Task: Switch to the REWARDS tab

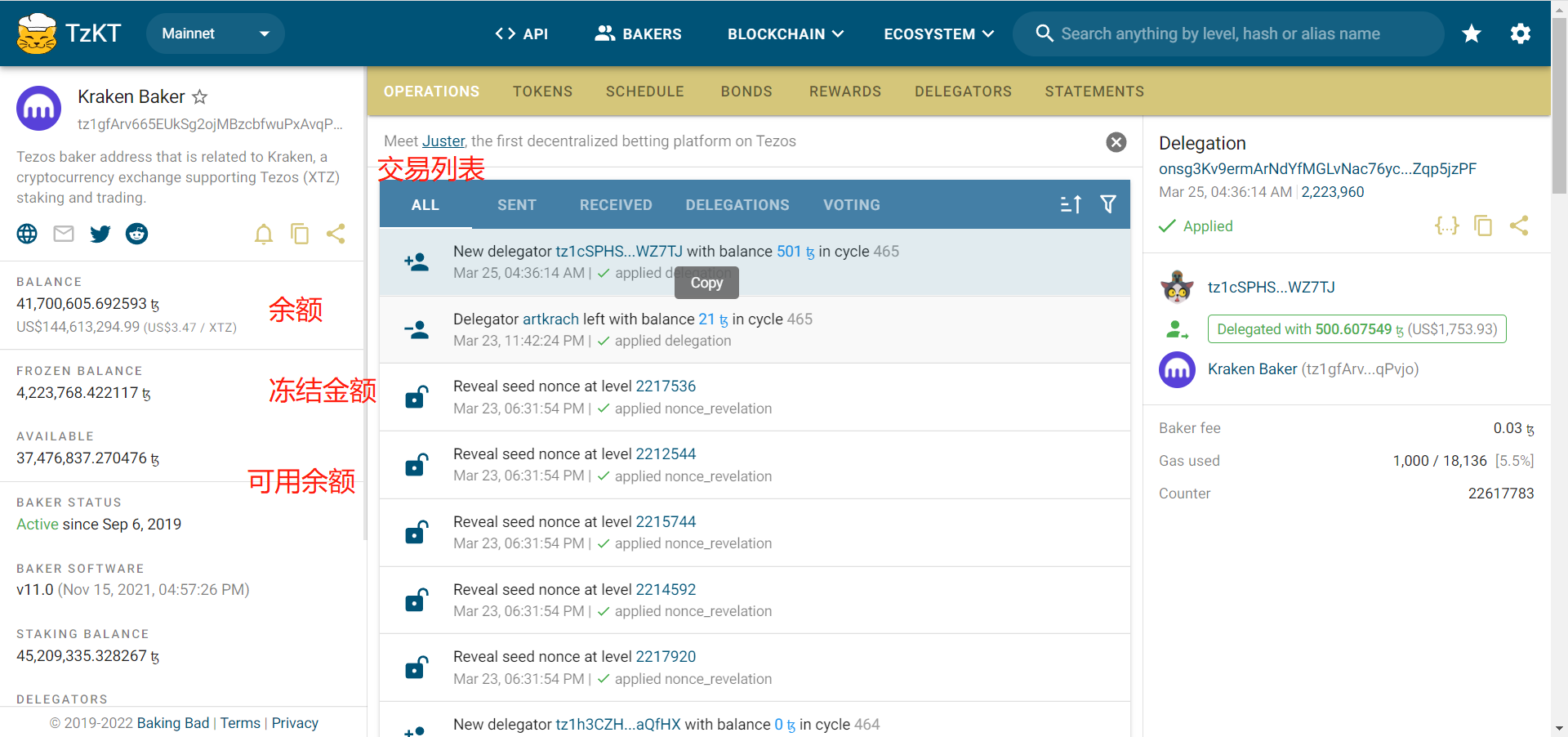Action: click(844, 92)
